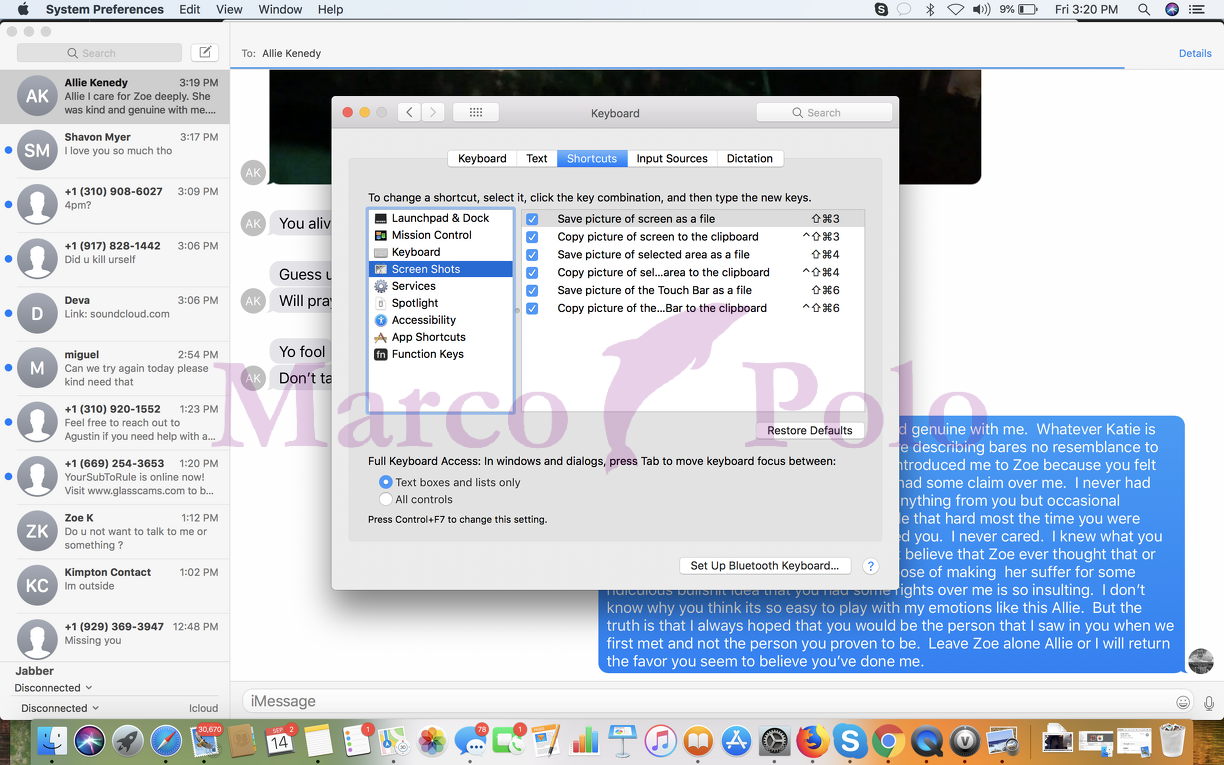
Task: Open QuickTime Player from the Dock
Action: point(926,741)
